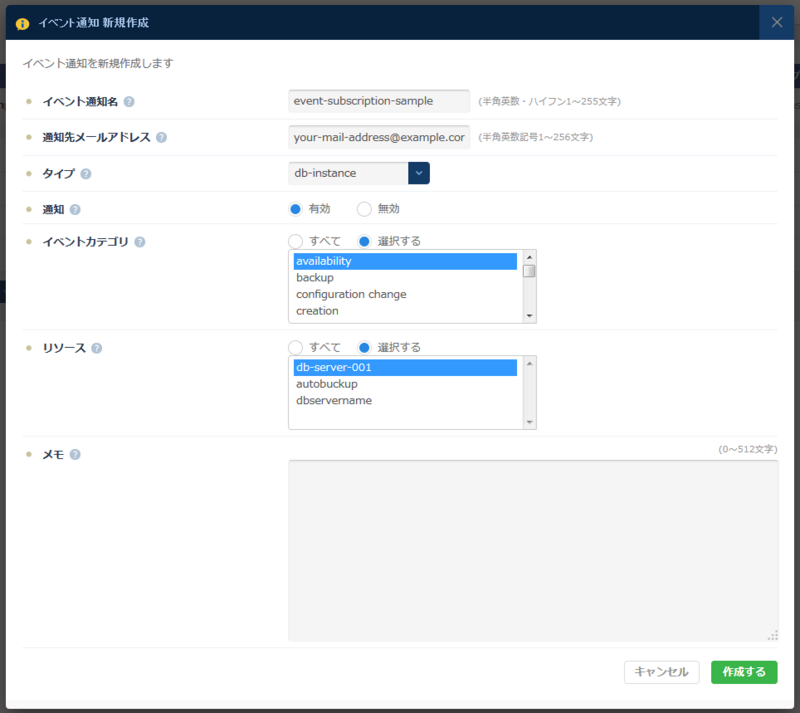This screenshot has width=800, height=713.
Task: Open the db-instance type dropdown
Action: (x=417, y=173)
